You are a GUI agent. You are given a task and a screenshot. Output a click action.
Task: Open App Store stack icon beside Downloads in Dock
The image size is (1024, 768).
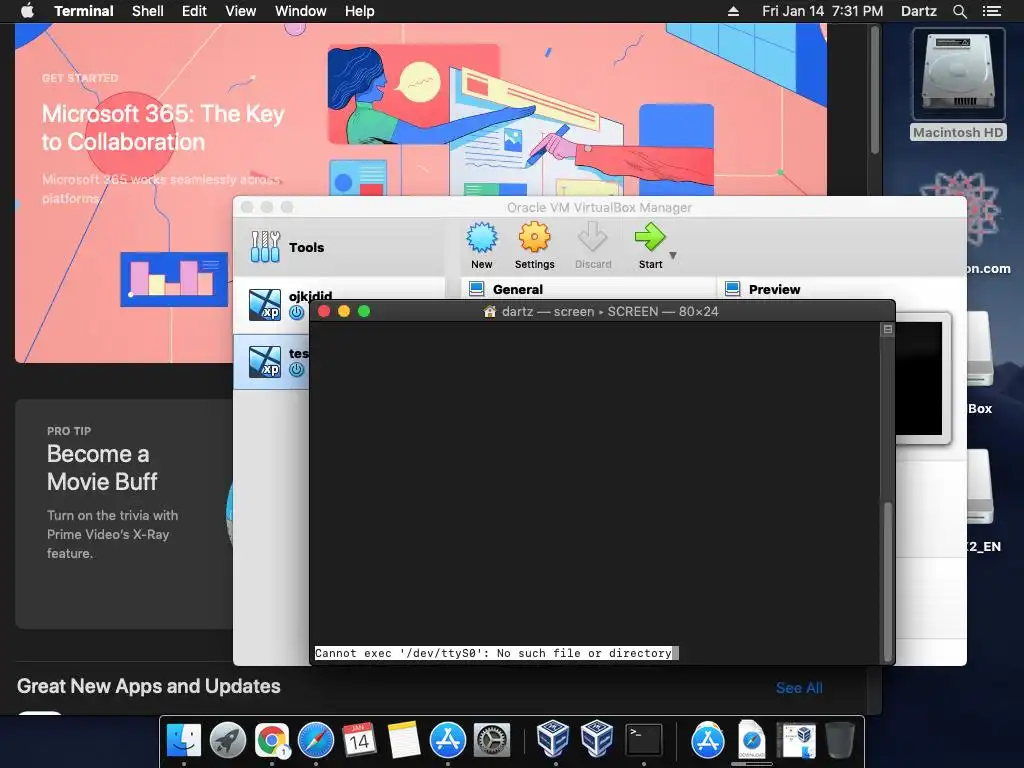coord(708,741)
